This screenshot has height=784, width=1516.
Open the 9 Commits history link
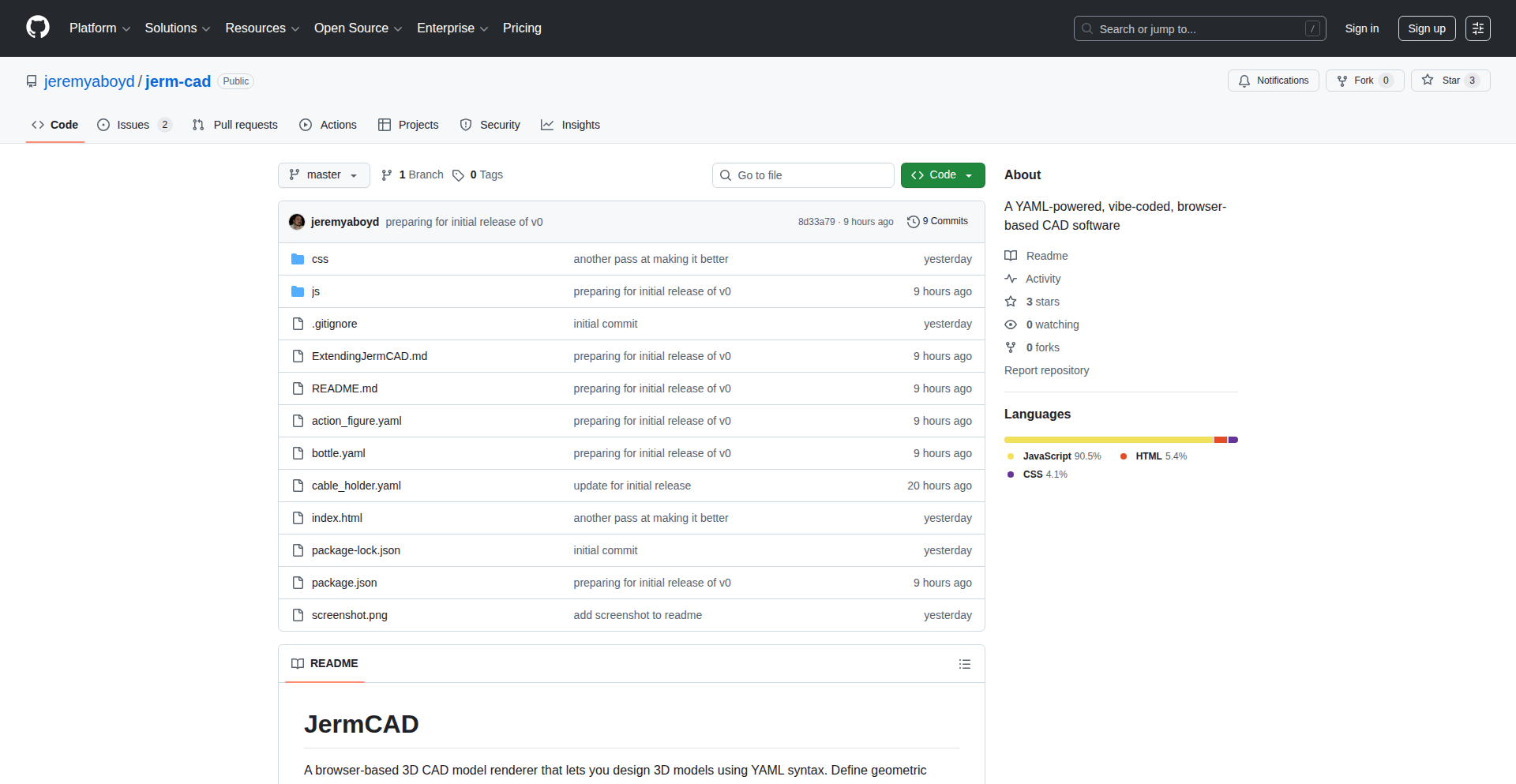(938, 222)
